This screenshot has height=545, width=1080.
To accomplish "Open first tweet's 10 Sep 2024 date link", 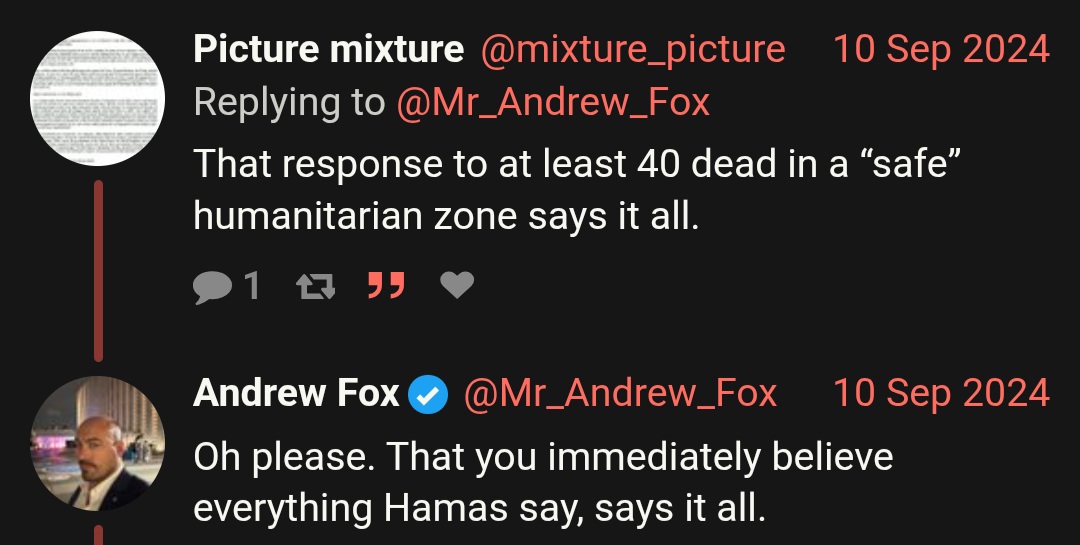I will click(x=942, y=50).
